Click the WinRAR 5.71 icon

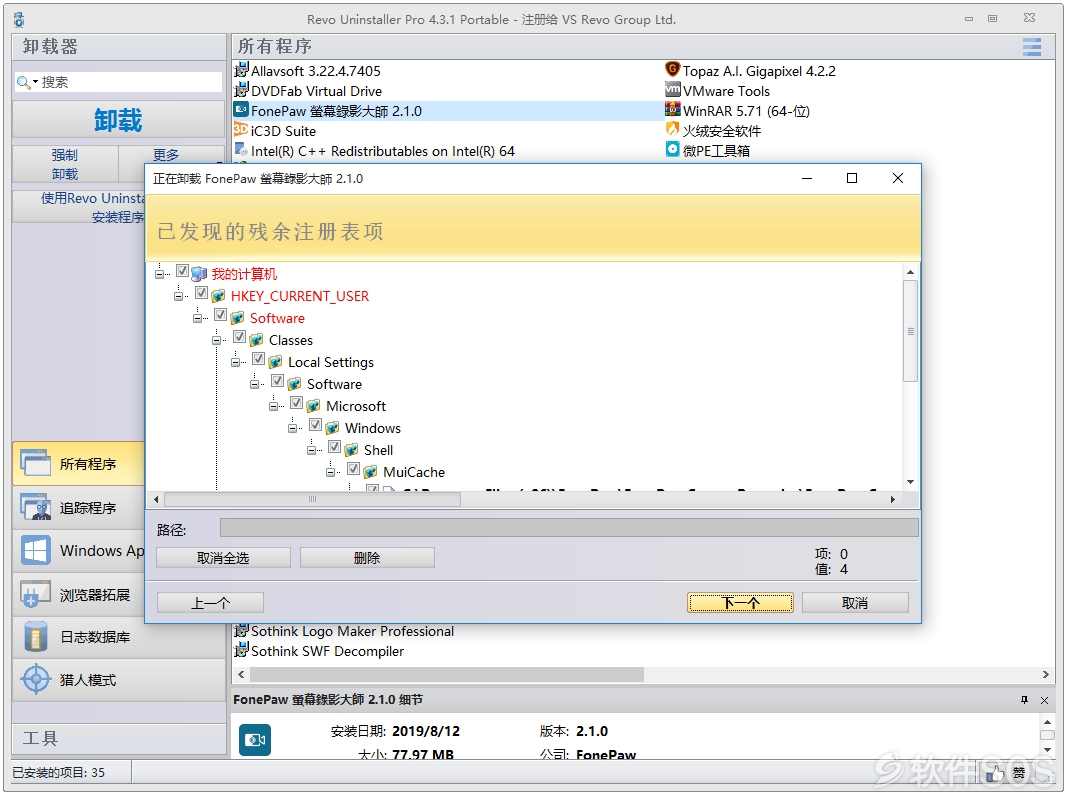click(x=673, y=109)
